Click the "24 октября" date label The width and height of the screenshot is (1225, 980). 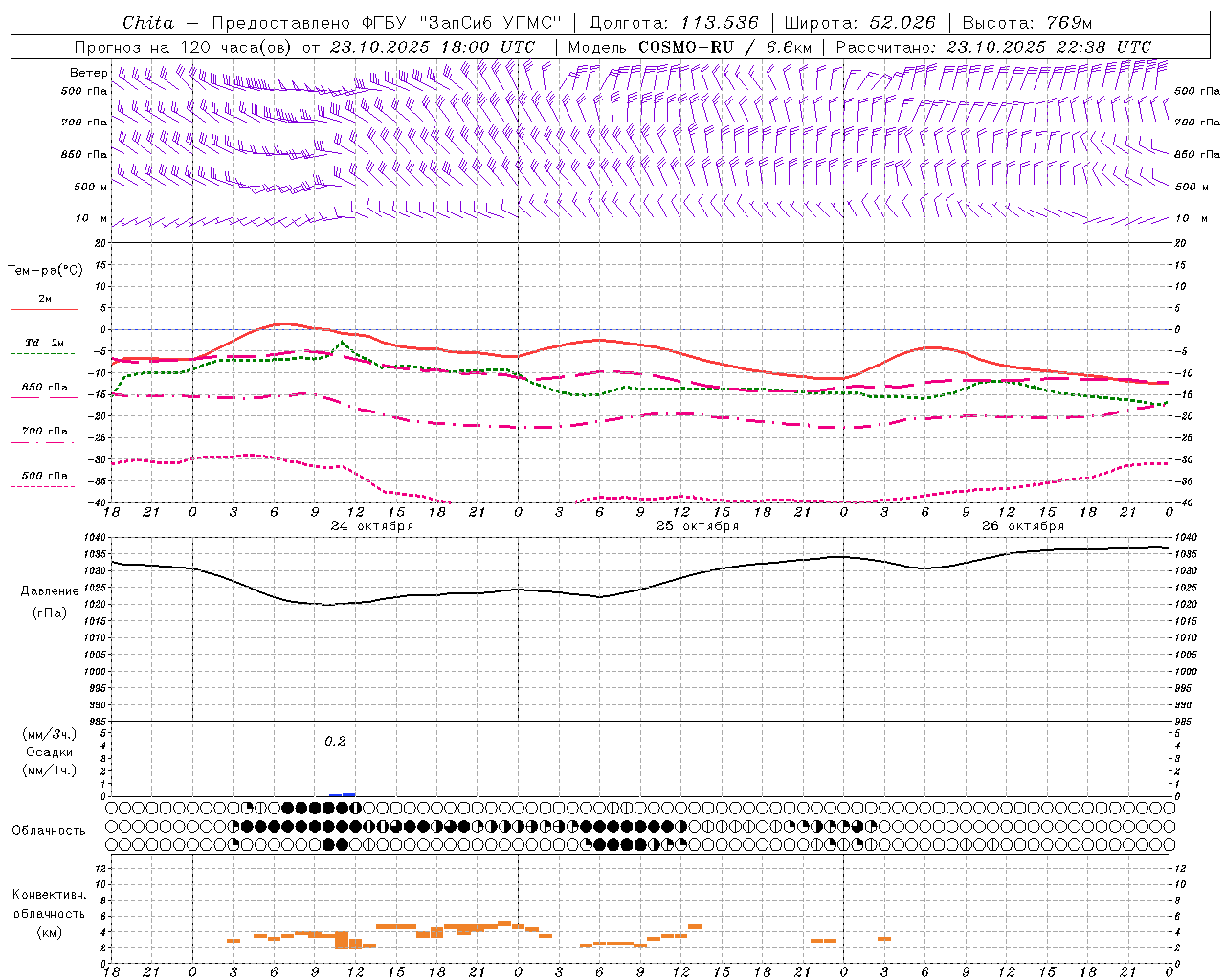tap(372, 526)
